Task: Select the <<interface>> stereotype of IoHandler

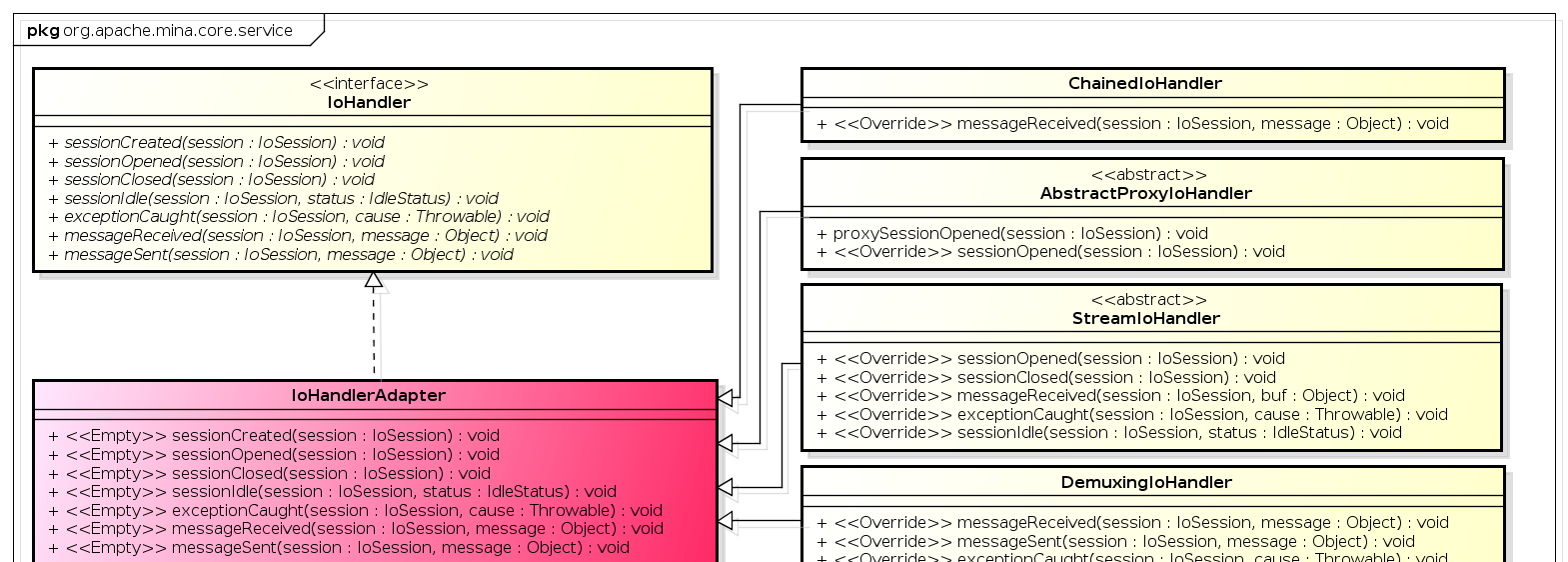Action: (369, 84)
